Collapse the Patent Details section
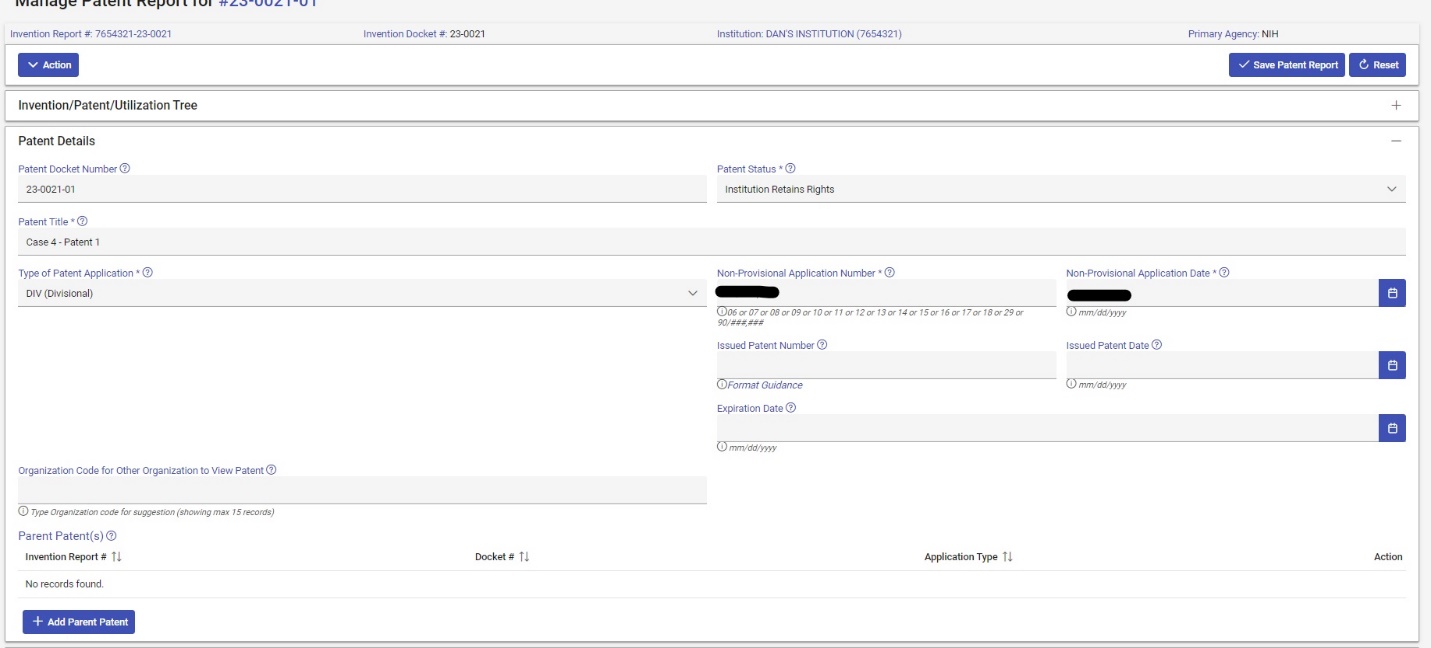Screen dimensions: 1431x648 pyautogui.click(x=1396, y=141)
